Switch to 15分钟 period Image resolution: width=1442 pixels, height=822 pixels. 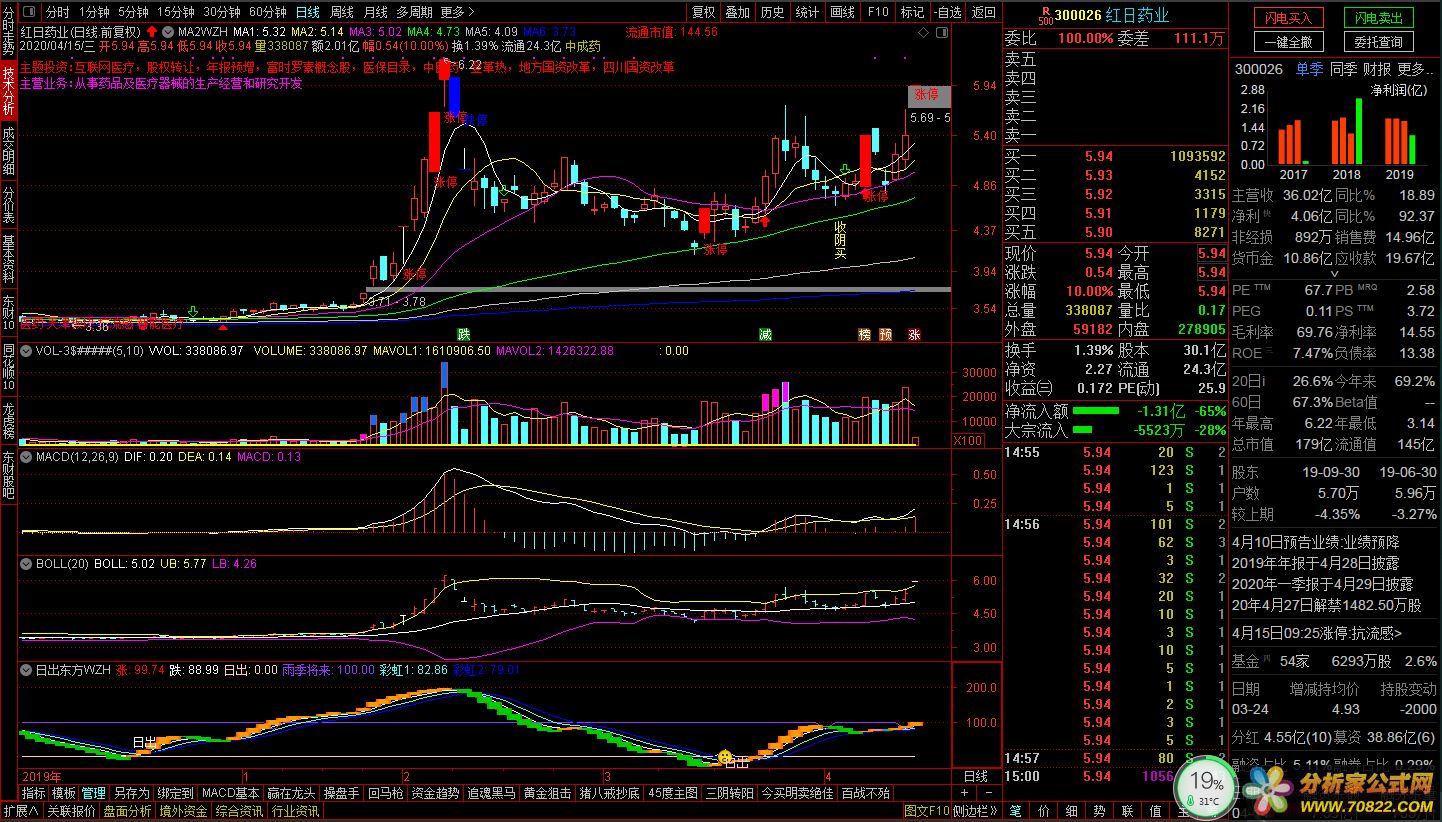pyautogui.click(x=175, y=12)
